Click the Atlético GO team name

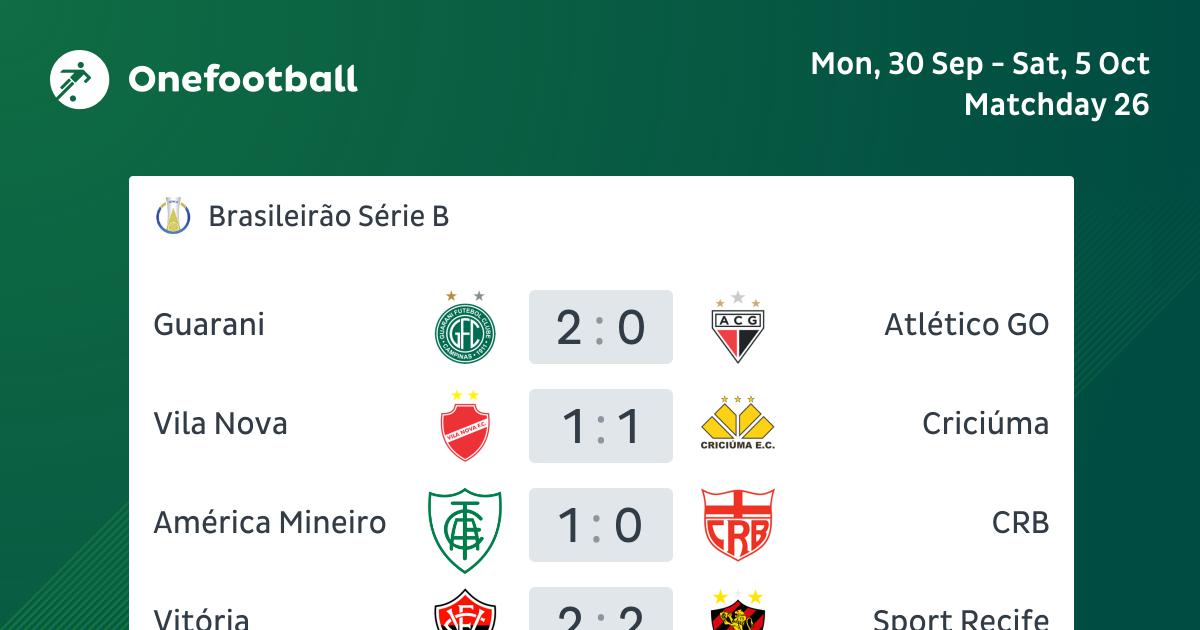[967, 325]
